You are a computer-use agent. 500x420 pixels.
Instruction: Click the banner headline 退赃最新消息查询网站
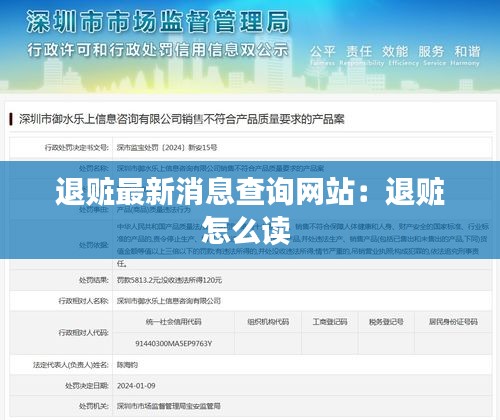204,192
